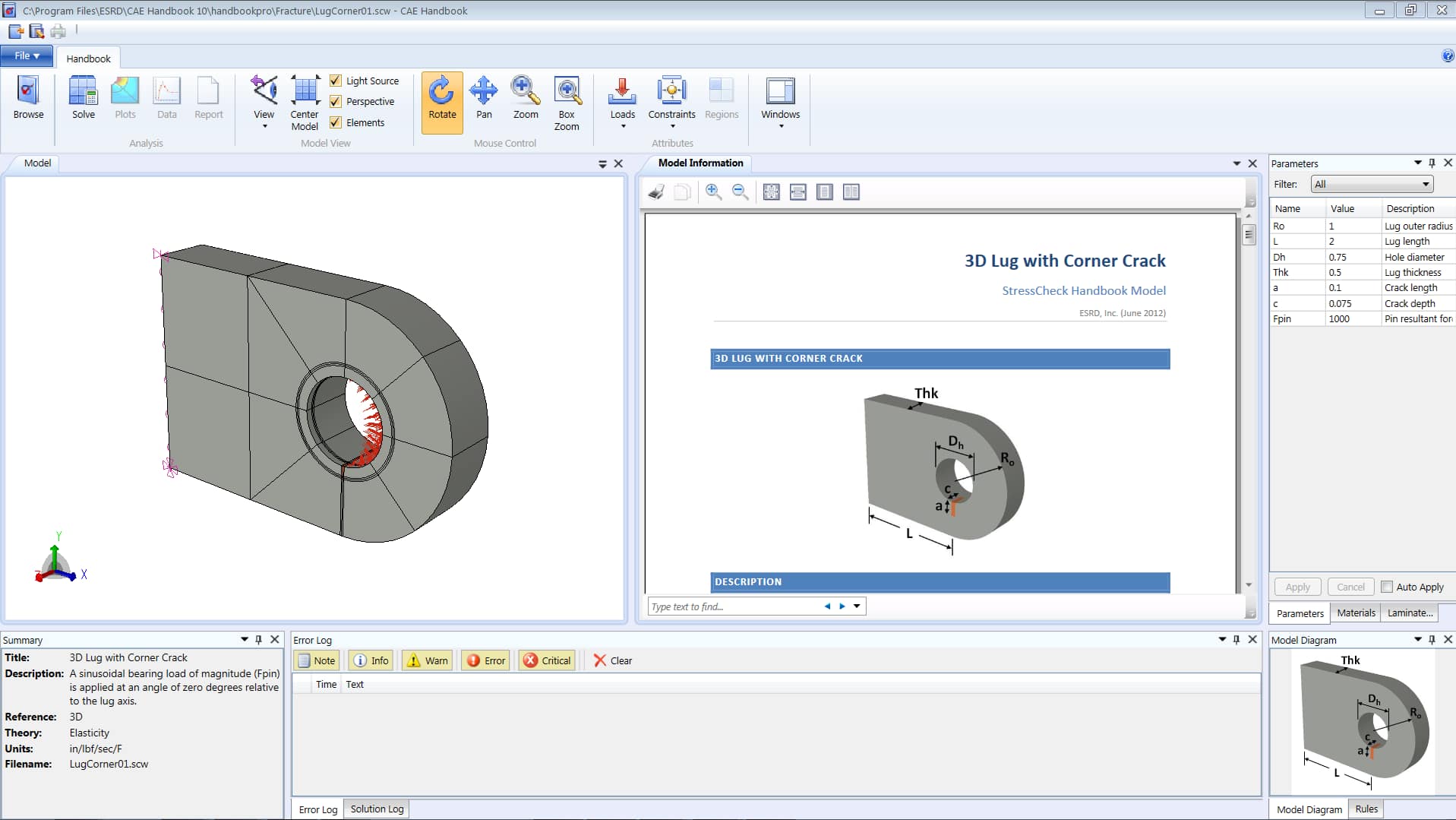
Task: Click the Clear error log icon
Action: point(612,660)
